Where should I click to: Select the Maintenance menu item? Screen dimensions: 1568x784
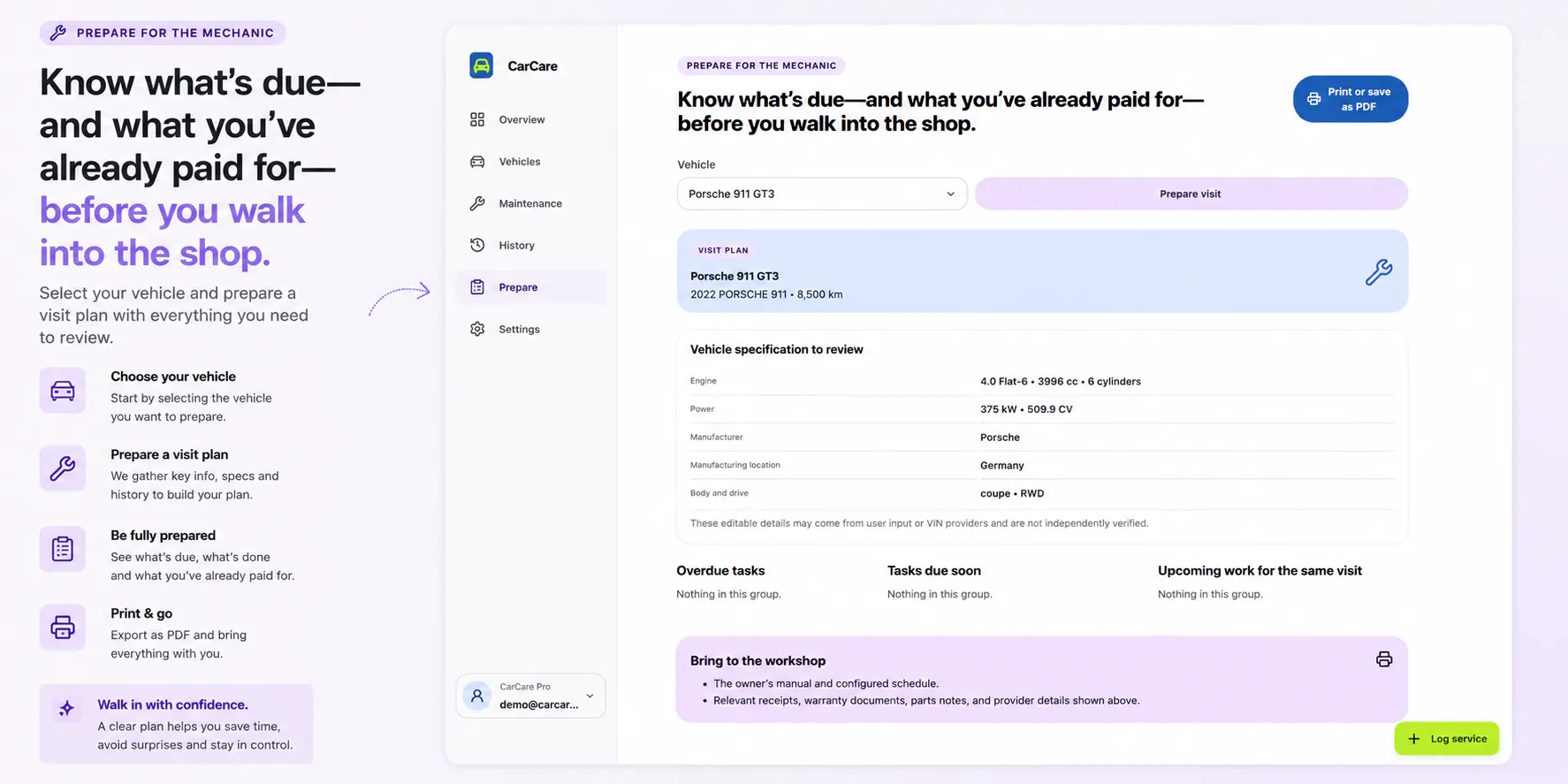click(x=530, y=203)
